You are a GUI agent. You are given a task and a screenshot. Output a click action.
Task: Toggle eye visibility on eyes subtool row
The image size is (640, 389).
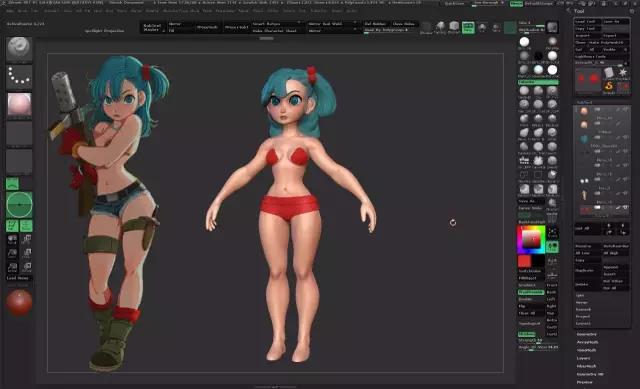click(x=625, y=180)
